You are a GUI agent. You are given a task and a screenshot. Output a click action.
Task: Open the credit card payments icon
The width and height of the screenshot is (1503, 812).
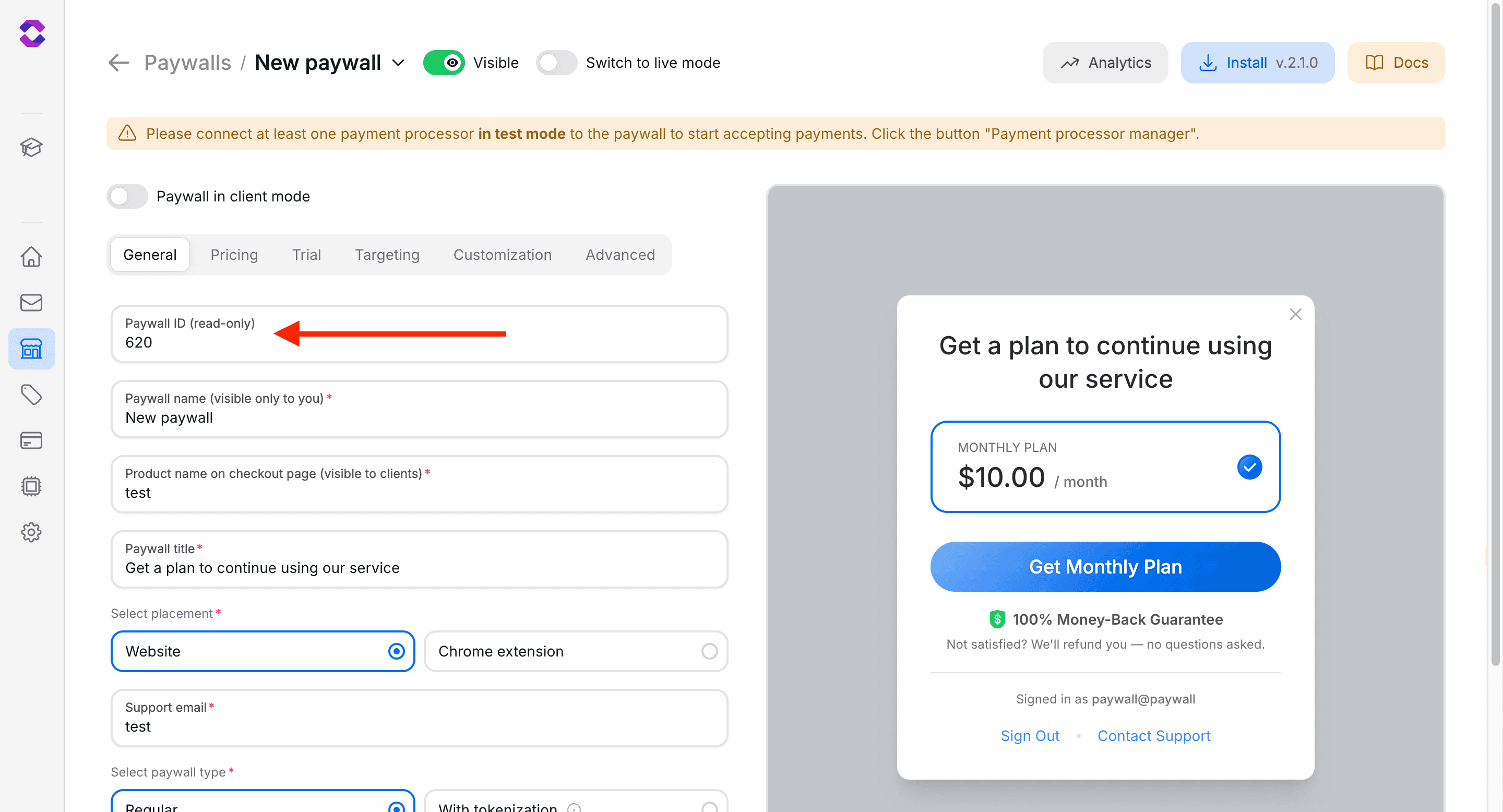(x=31, y=440)
